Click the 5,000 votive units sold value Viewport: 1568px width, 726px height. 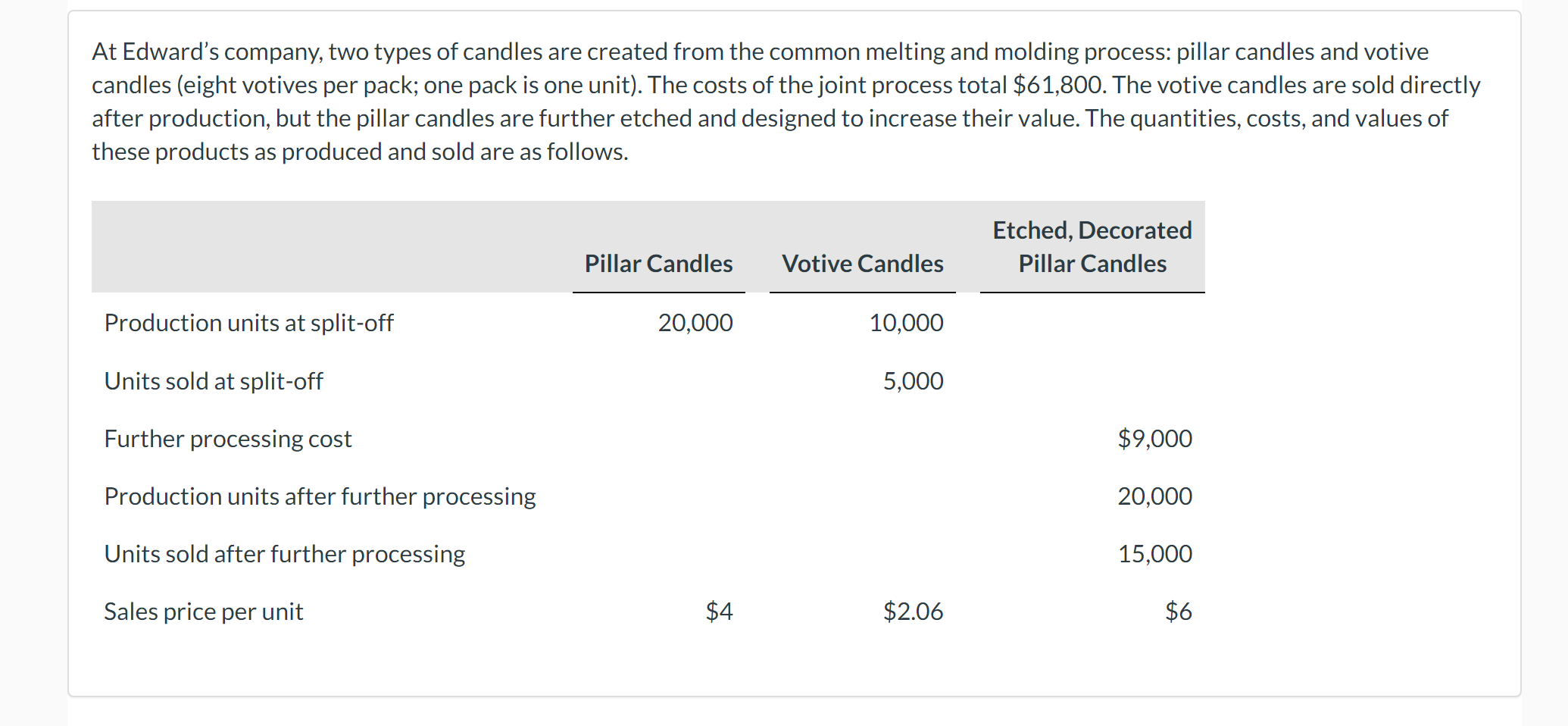tap(913, 381)
